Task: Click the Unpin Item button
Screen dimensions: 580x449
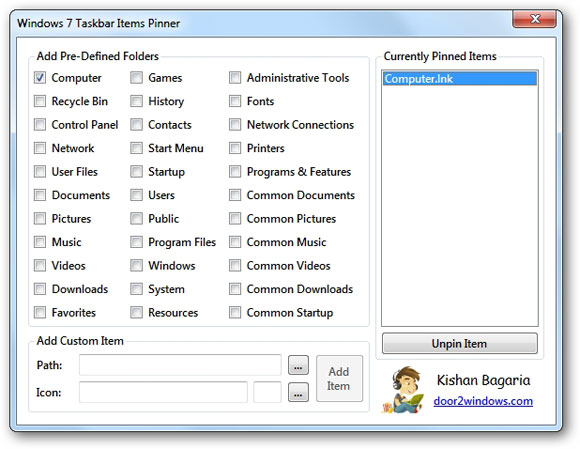Action: [460, 344]
